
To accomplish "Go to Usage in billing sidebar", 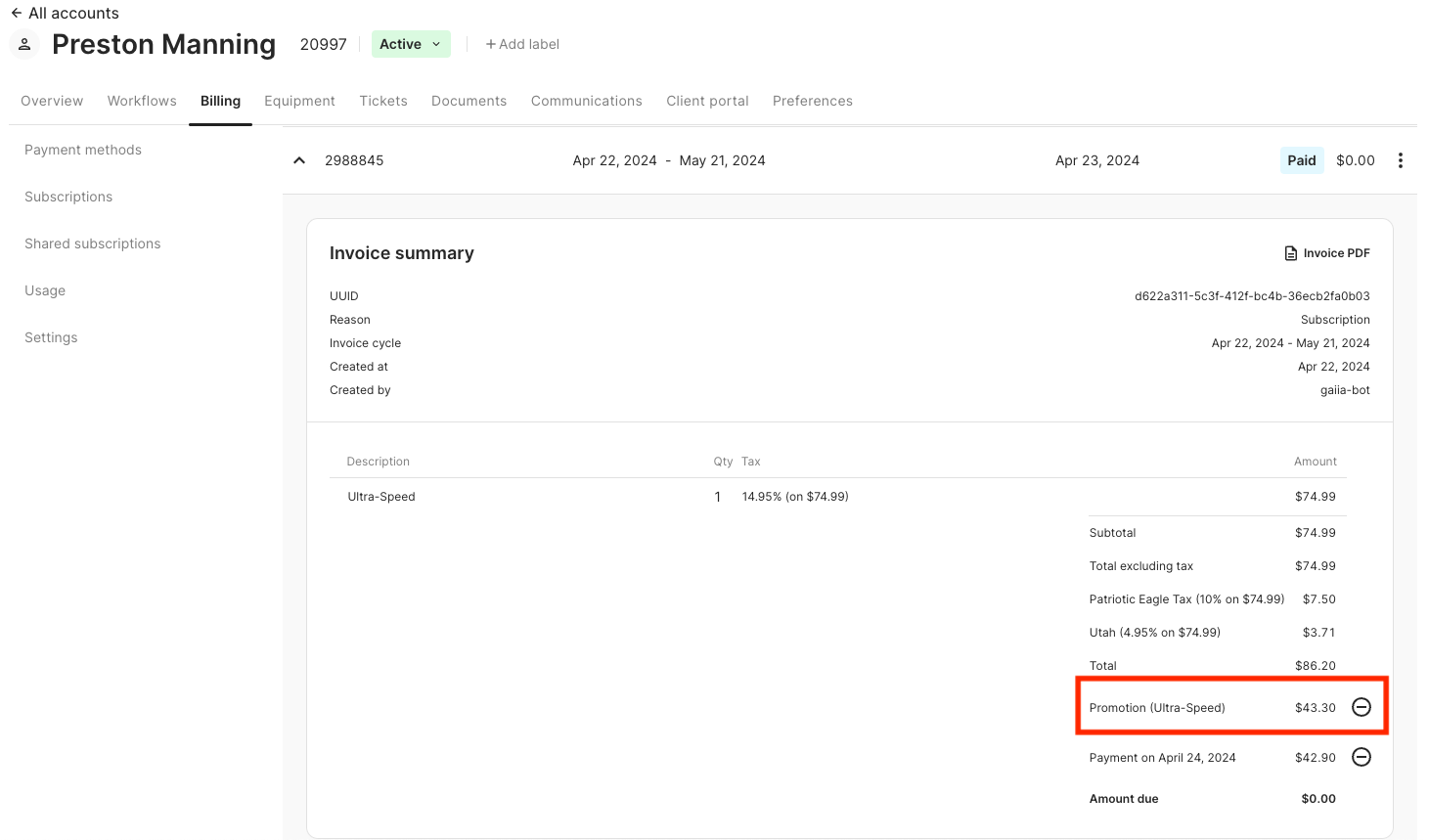I will [x=45, y=290].
